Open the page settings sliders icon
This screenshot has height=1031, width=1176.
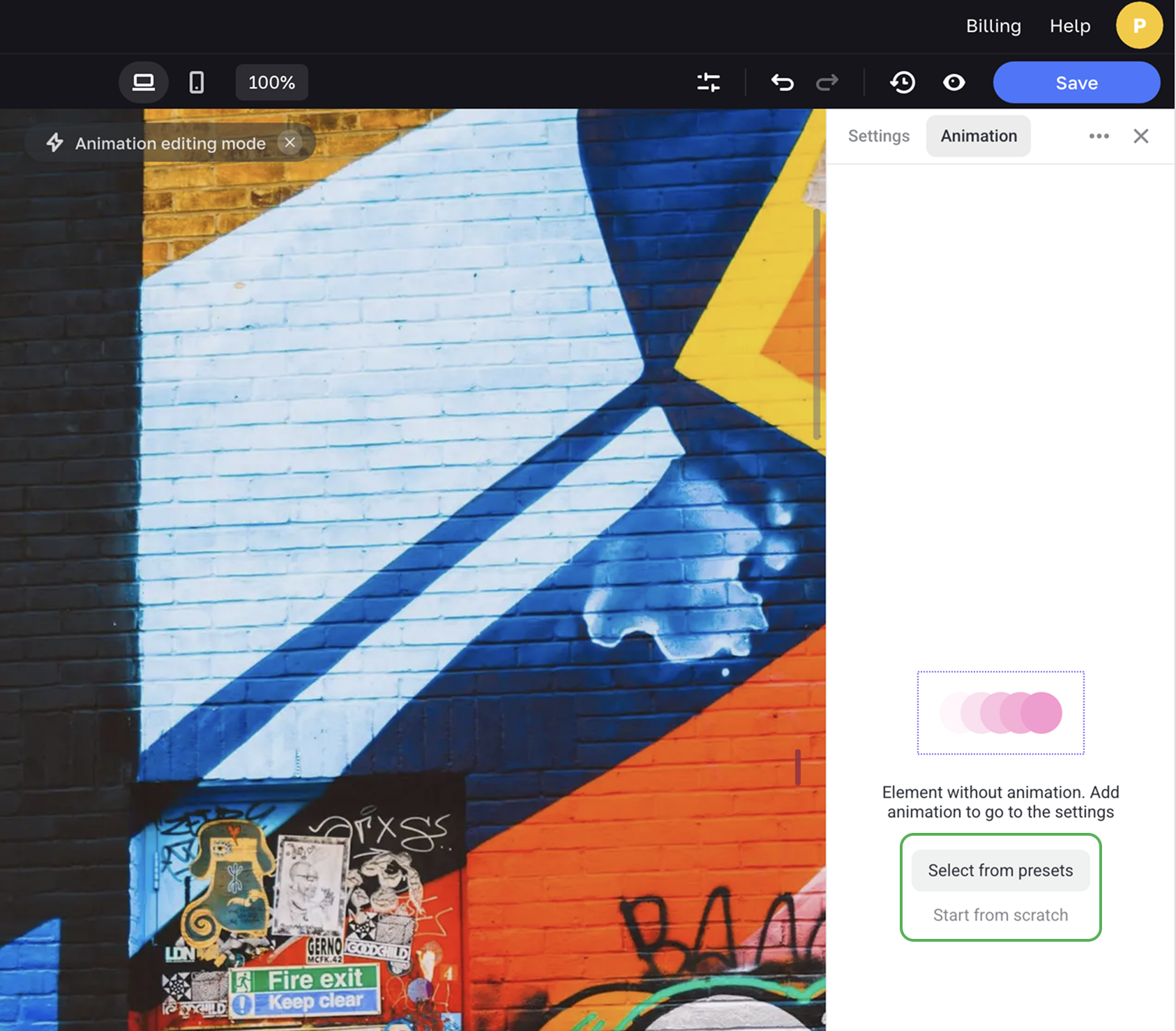[708, 82]
